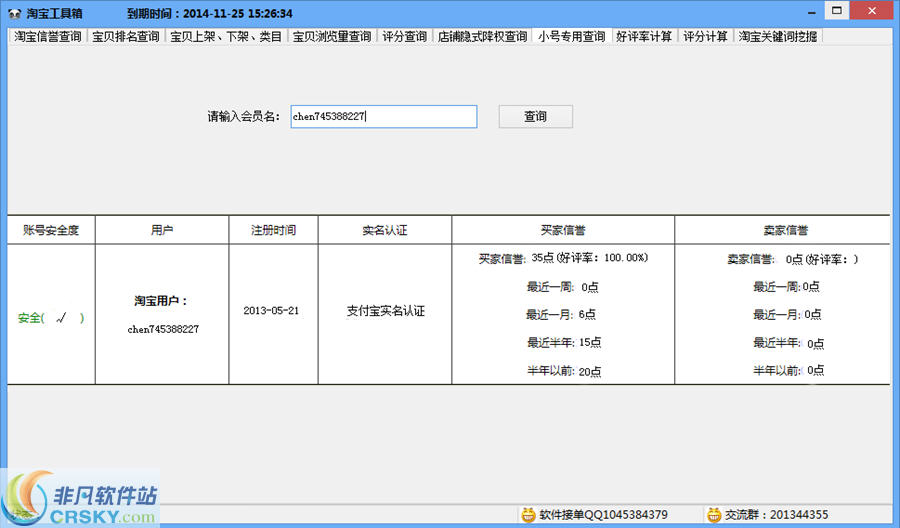The height and width of the screenshot is (528, 900).
Task: Click the 软件接单QQ1045384379 status text
Action: tap(603, 515)
